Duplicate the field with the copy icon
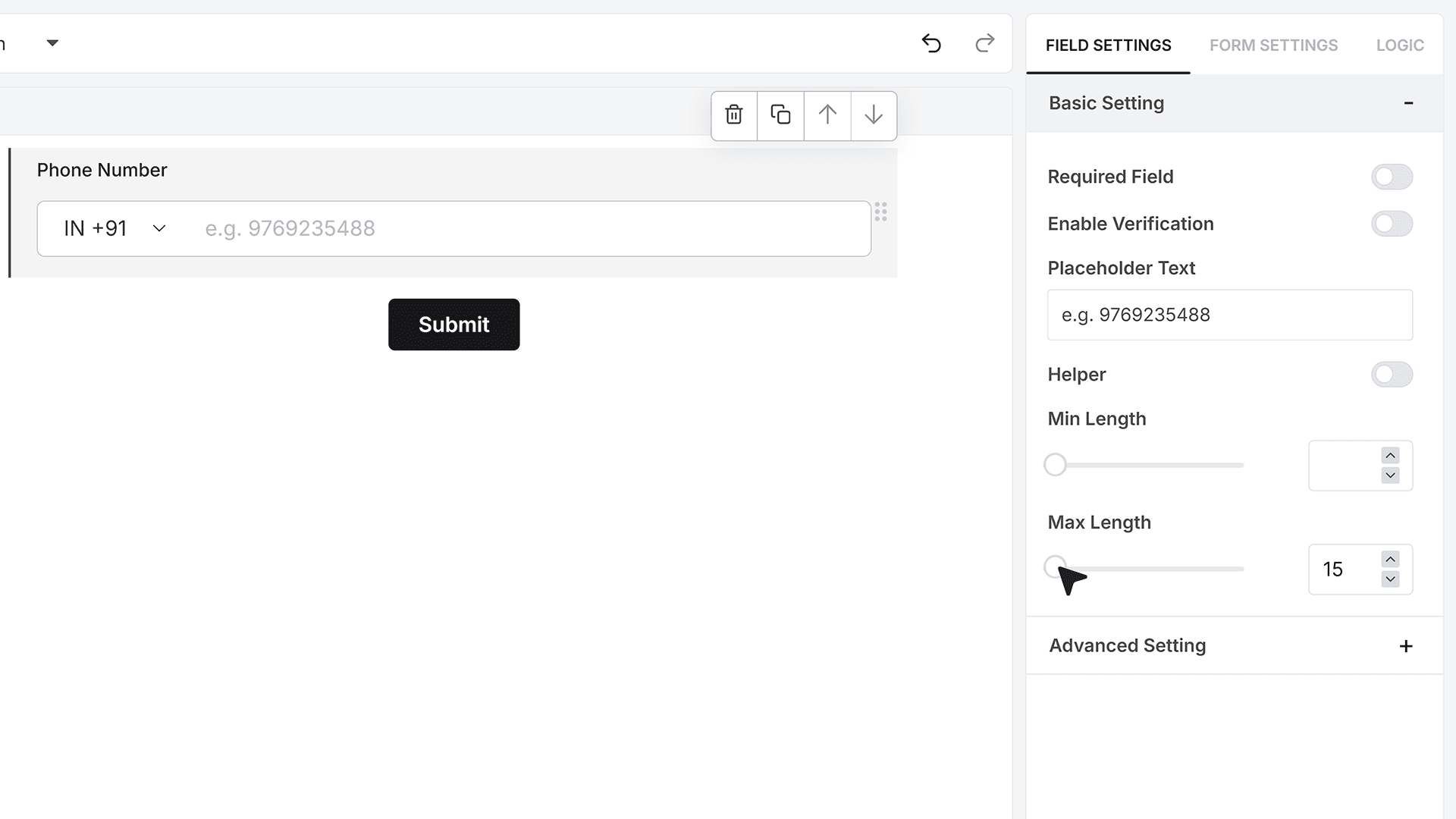The height and width of the screenshot is (819, 1456). coord(780,115)
